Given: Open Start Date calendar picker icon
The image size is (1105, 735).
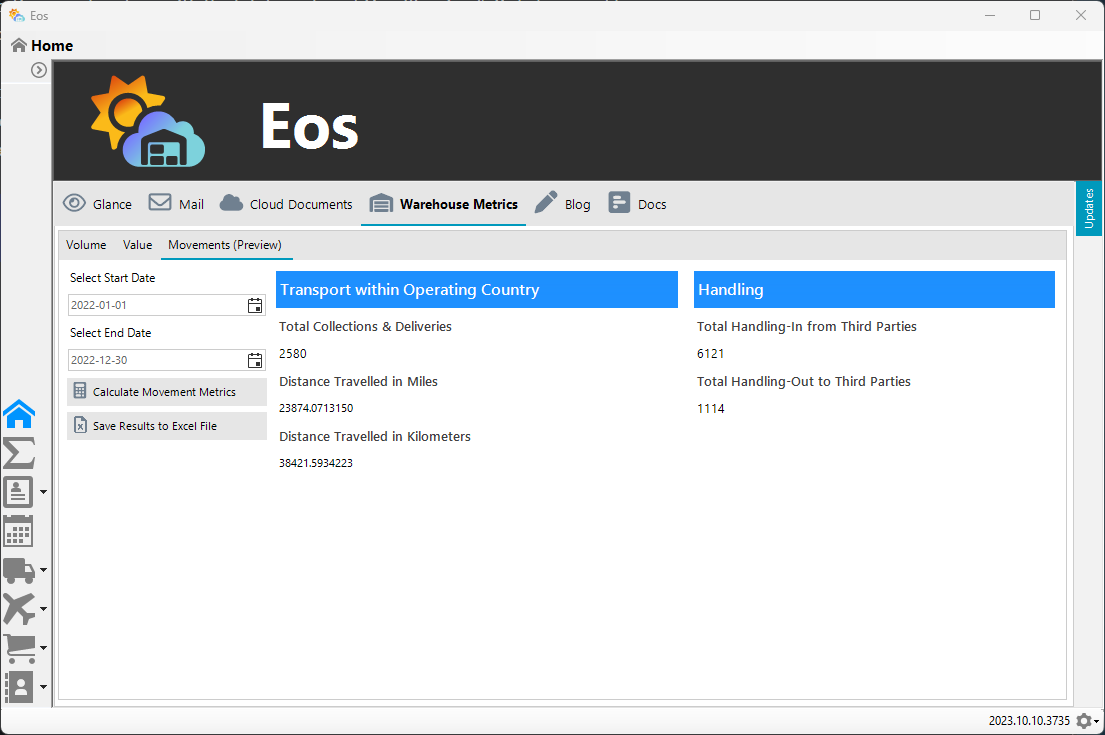Looking at the screenshot, I should 255,306.
